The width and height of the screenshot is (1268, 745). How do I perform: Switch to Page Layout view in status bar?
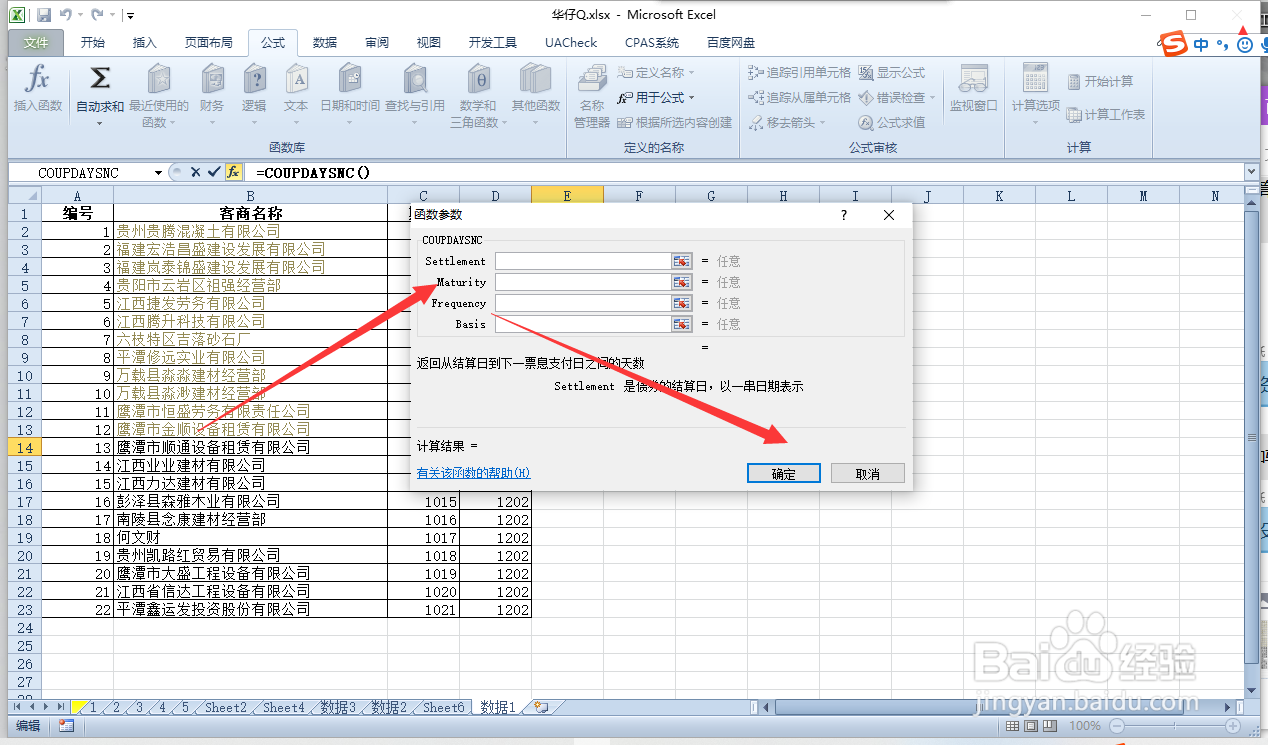1033,726
